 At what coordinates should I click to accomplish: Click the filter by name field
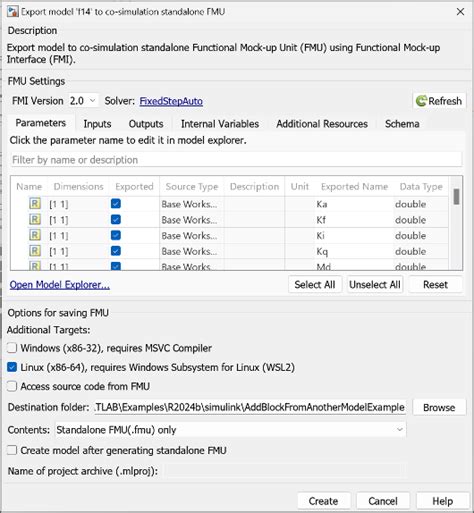[236, 160]
